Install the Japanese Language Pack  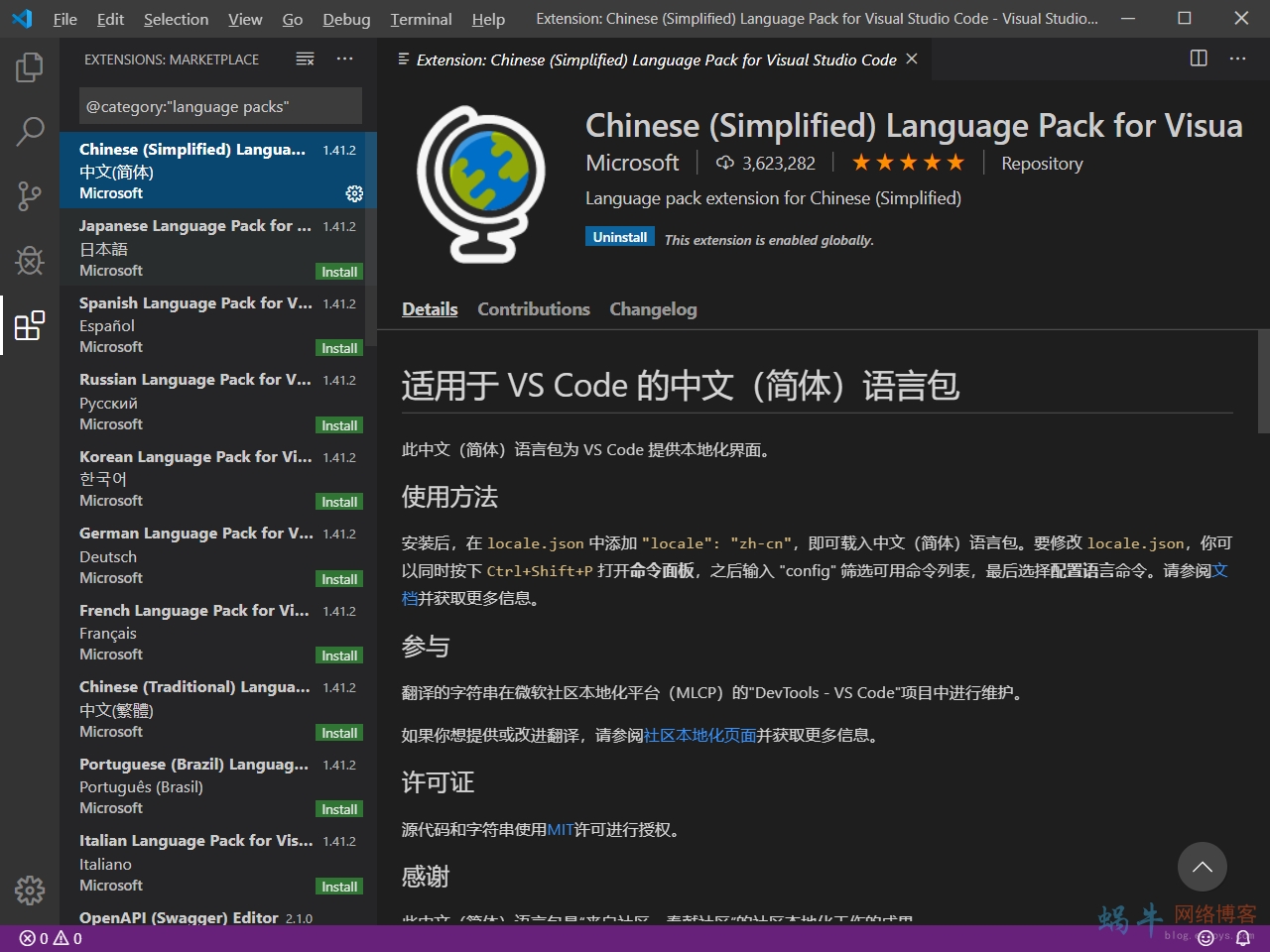[x=339, y=272]
